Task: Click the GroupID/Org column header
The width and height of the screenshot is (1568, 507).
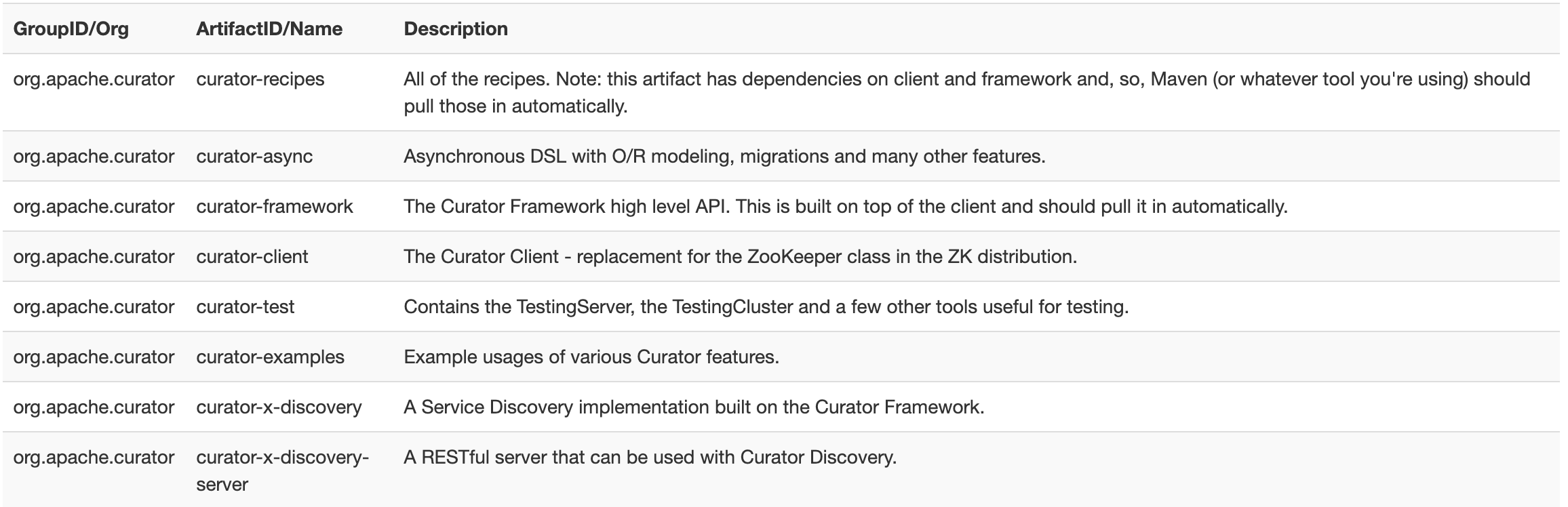Action: tap(71, 28)
